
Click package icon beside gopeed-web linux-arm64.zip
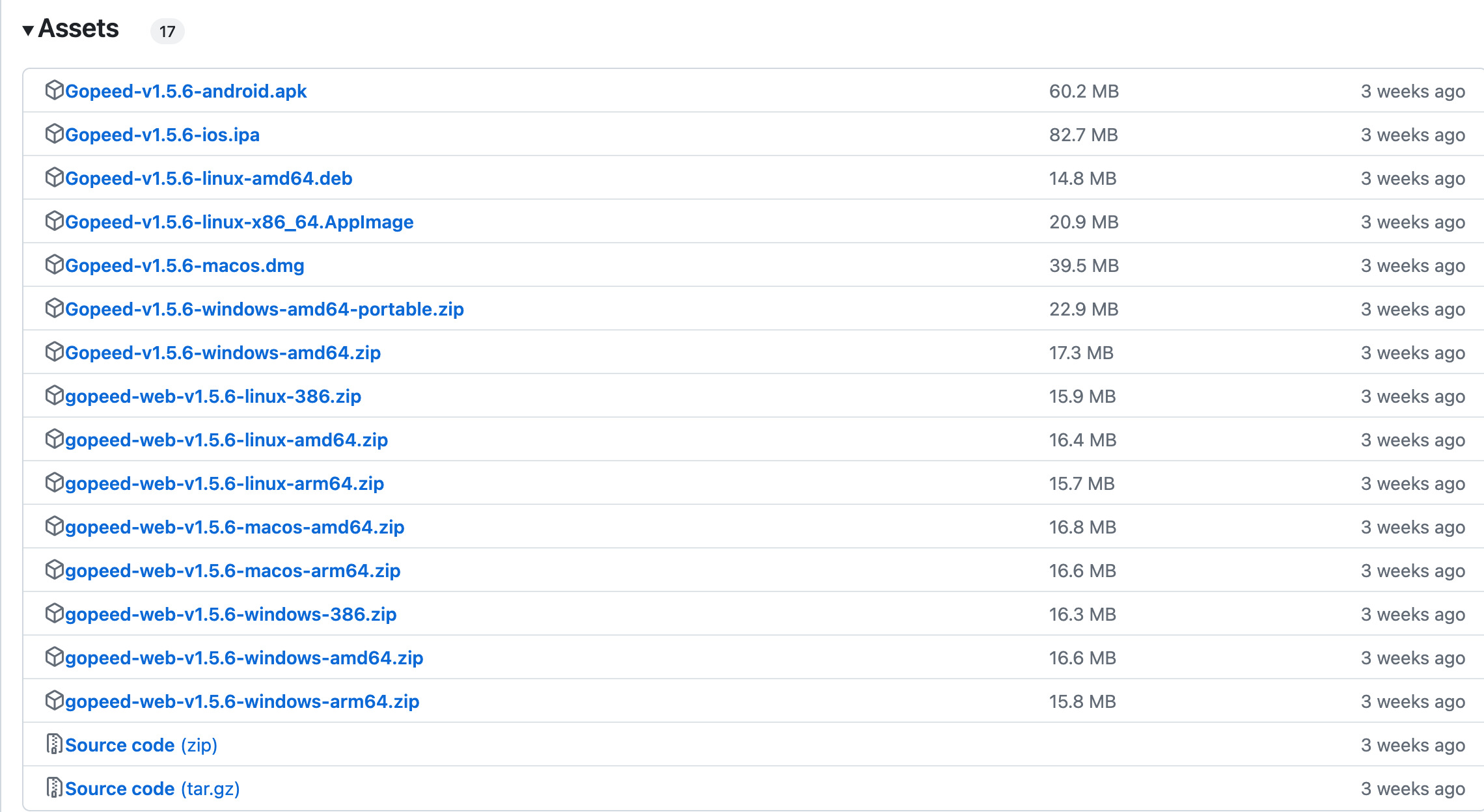coord(54,482)
